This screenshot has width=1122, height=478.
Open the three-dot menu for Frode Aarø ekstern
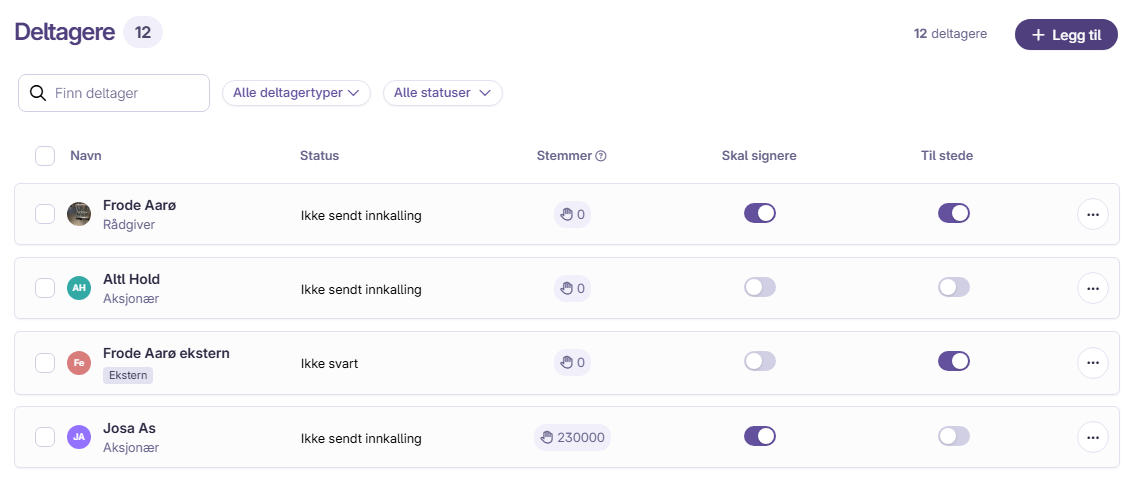coord(1092,363)
